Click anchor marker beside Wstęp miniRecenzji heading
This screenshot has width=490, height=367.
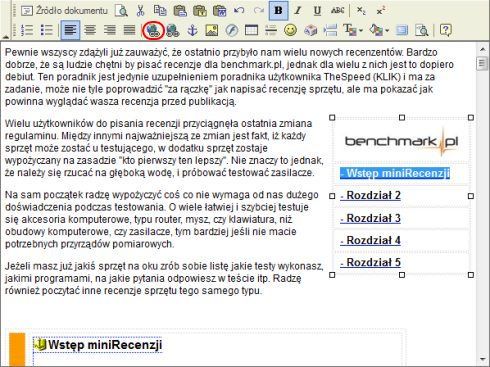pyautogui.click(x=40, y=344)
